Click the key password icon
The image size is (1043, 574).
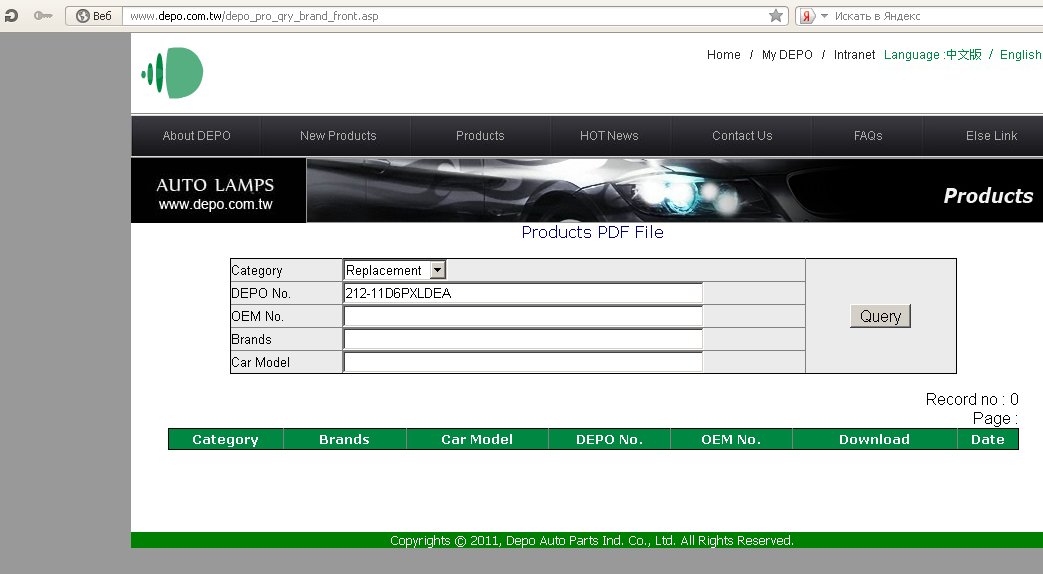(x=43, y=15)
